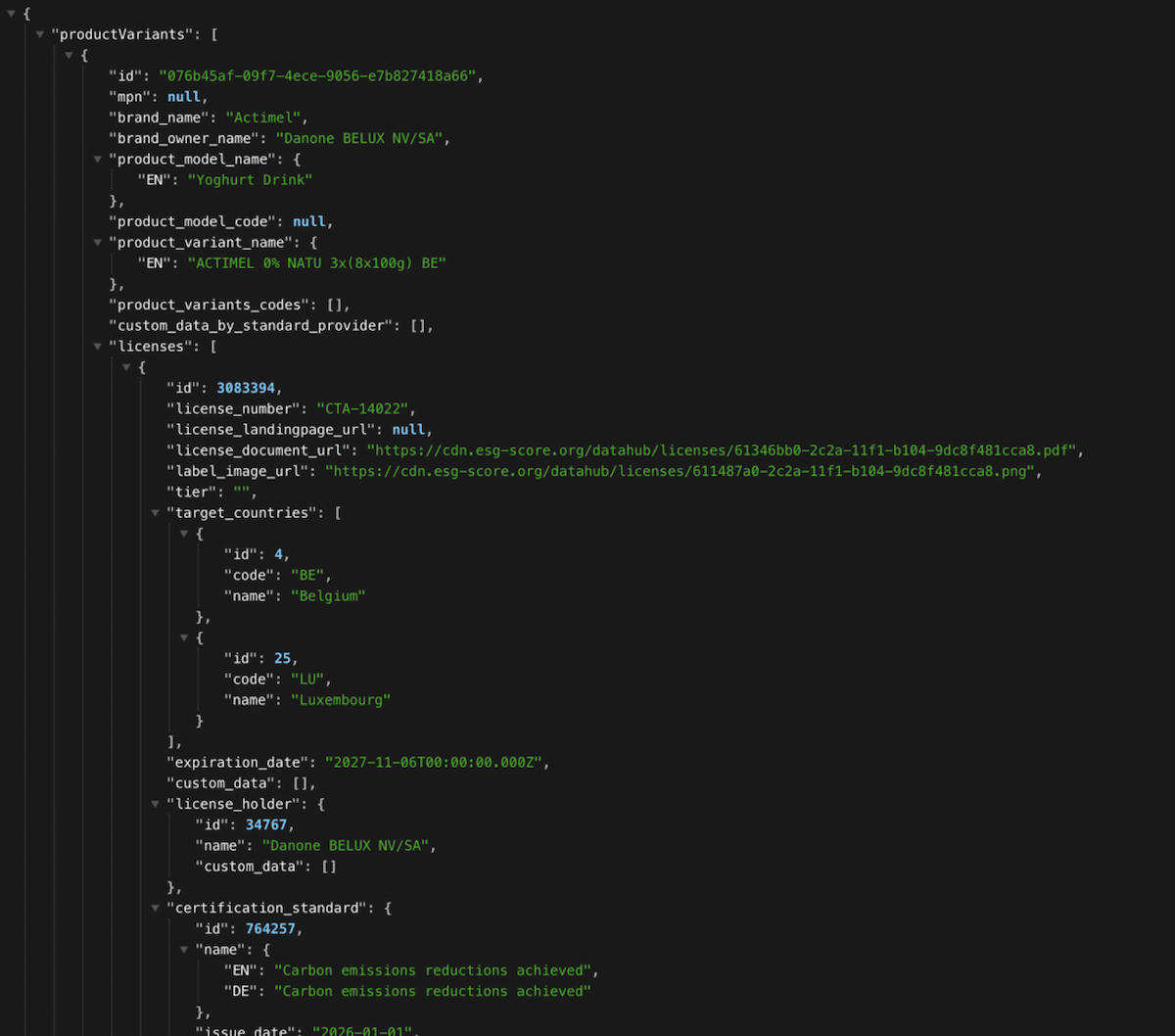Select the Belgium country id value 4
1175x1036 pixels.
[278, 554]
